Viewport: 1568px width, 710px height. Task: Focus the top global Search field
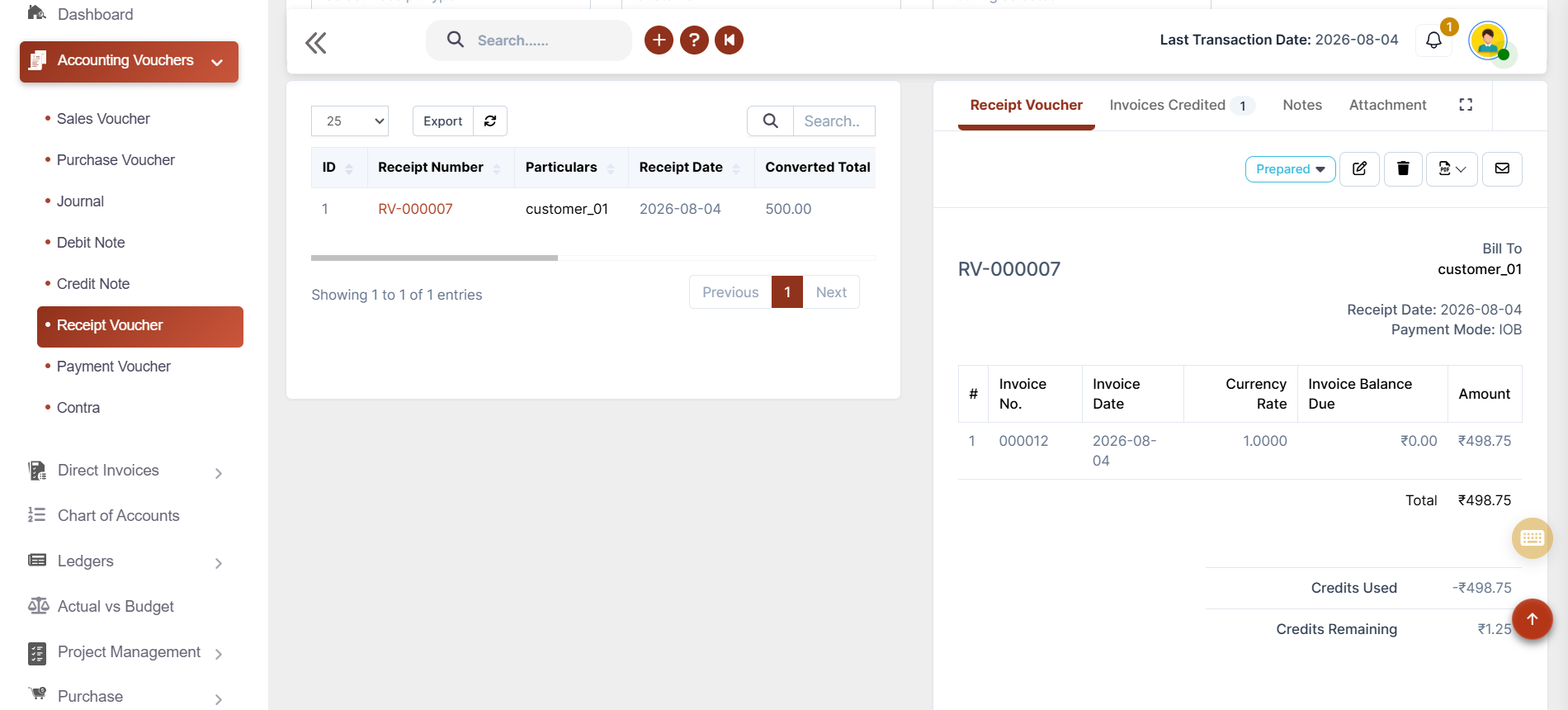528,40
